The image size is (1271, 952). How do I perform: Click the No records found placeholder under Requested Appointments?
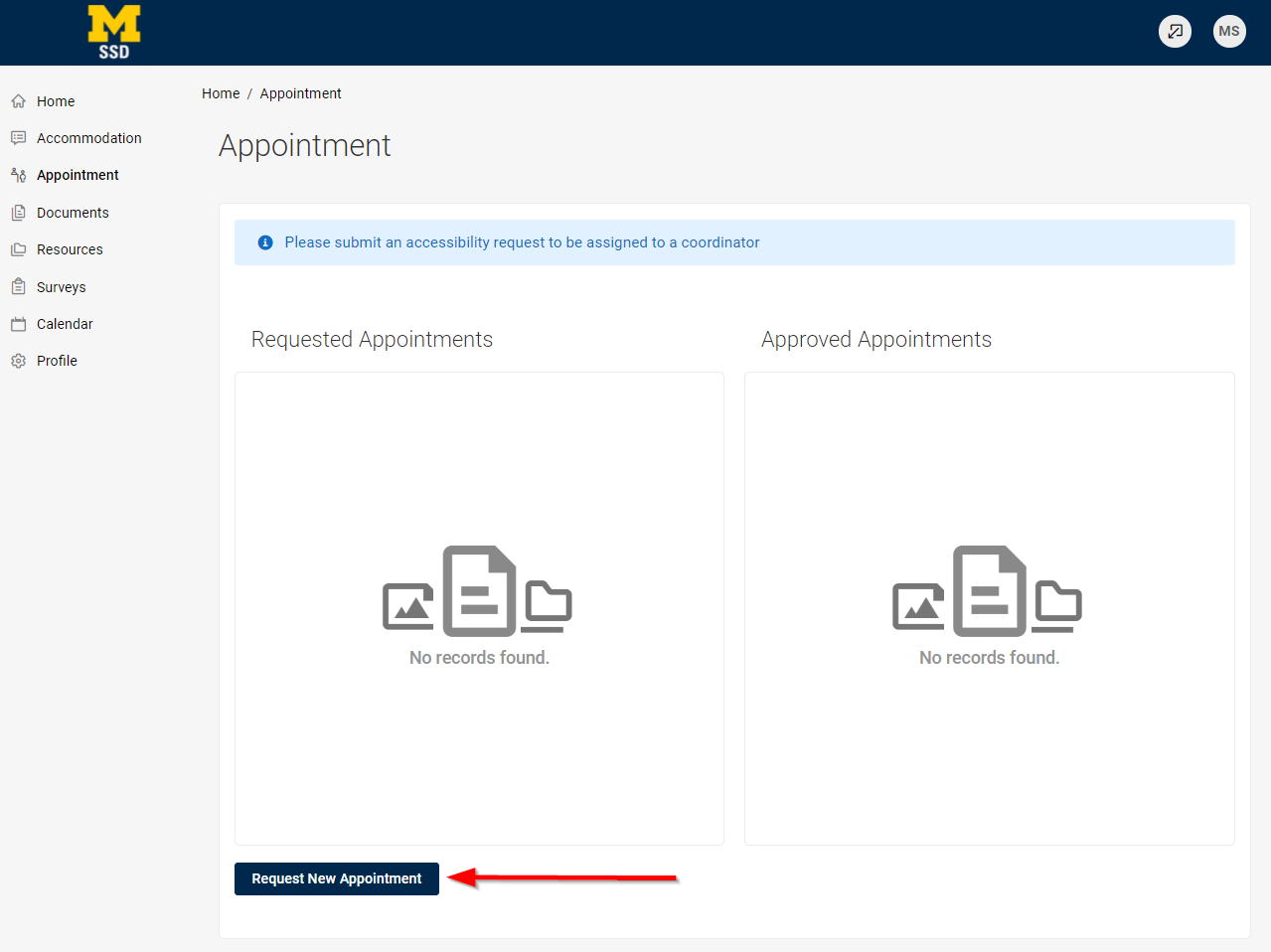479,657
